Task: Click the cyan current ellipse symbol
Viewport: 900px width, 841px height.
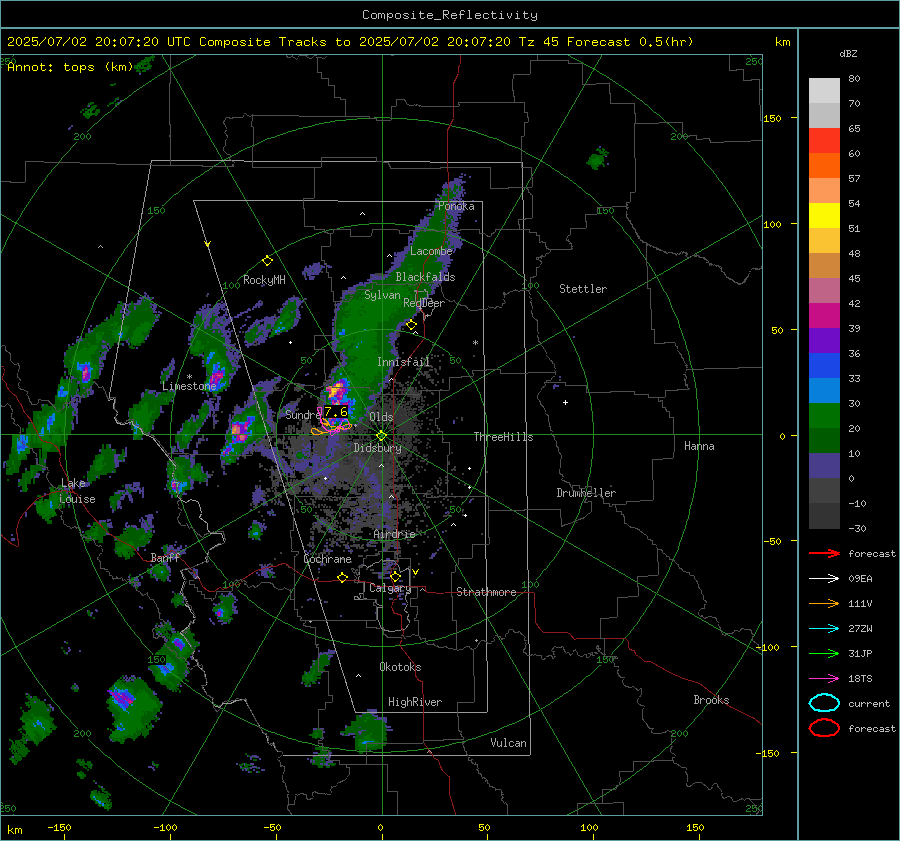Action: [824, 703]
